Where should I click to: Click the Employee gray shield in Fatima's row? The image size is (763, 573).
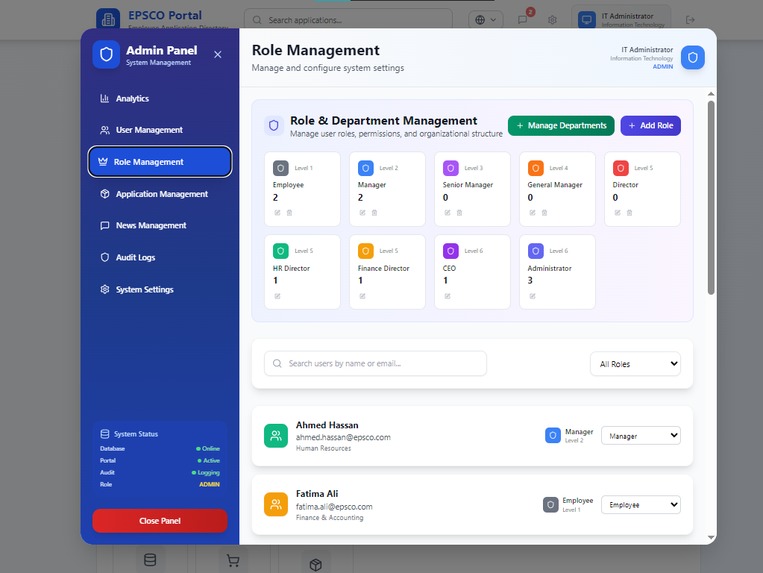pyautogui.click(x=550, y=504)
